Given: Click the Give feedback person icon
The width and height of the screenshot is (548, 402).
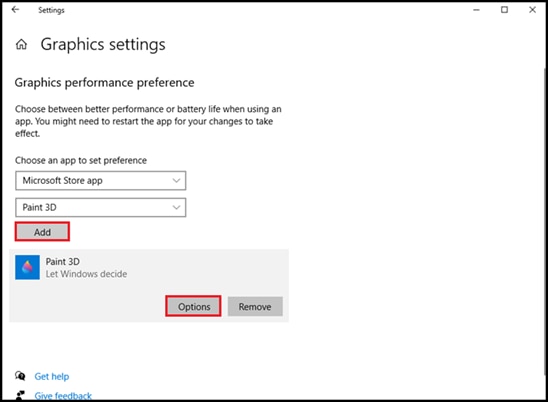Looking at the screenshot, I should point(20,395).
